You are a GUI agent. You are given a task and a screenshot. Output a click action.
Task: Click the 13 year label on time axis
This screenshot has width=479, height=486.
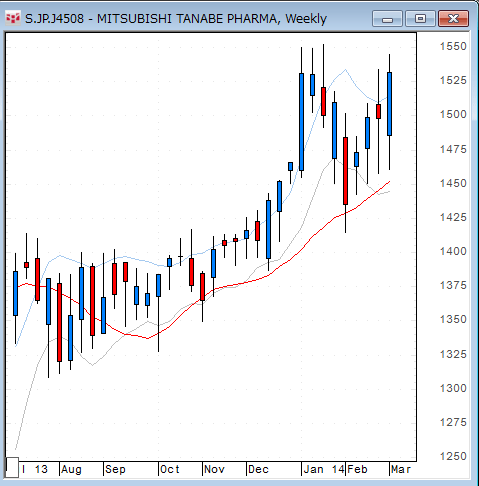pos(41,470)
